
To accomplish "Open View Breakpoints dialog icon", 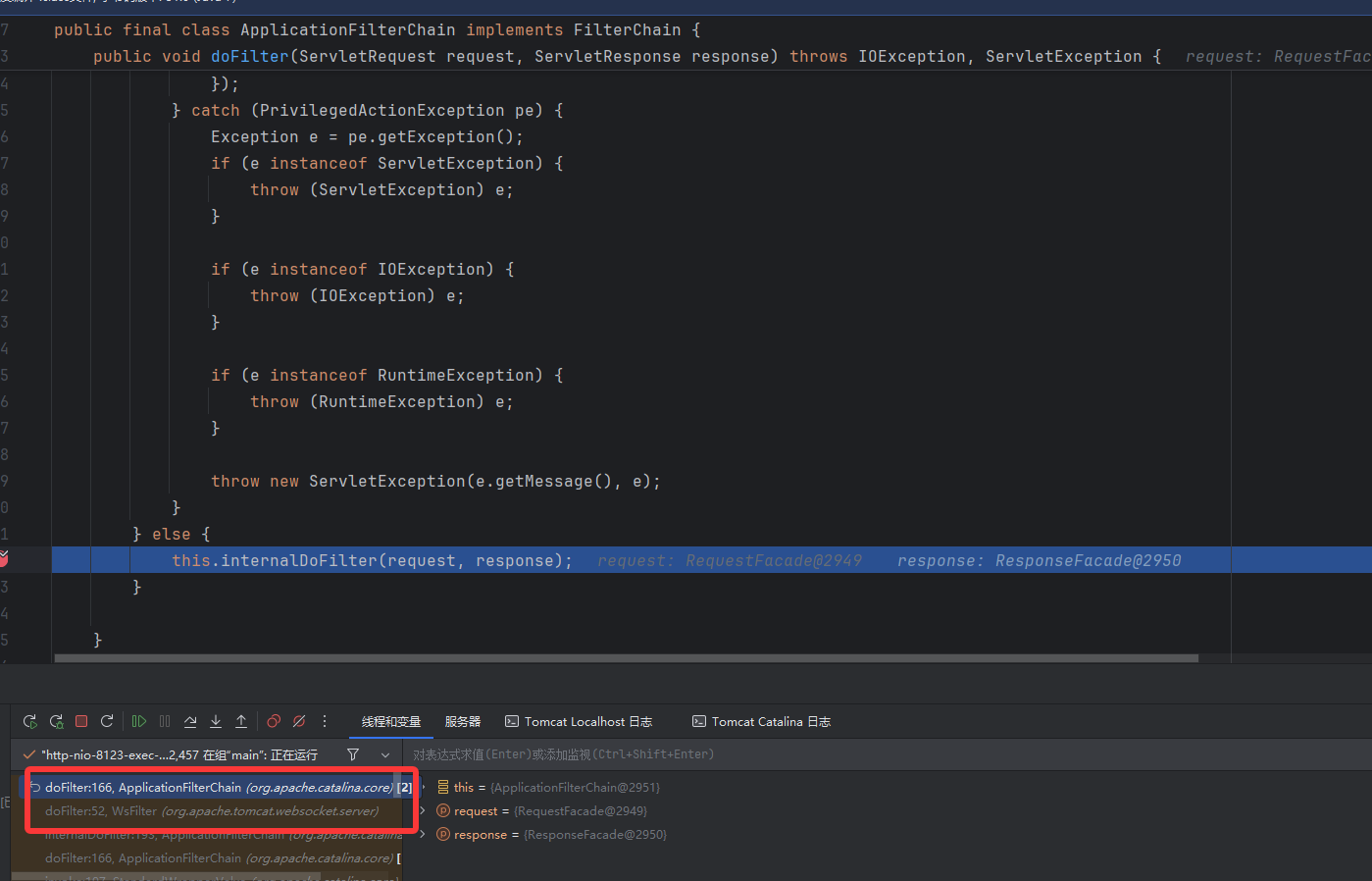I will [274, 721].
